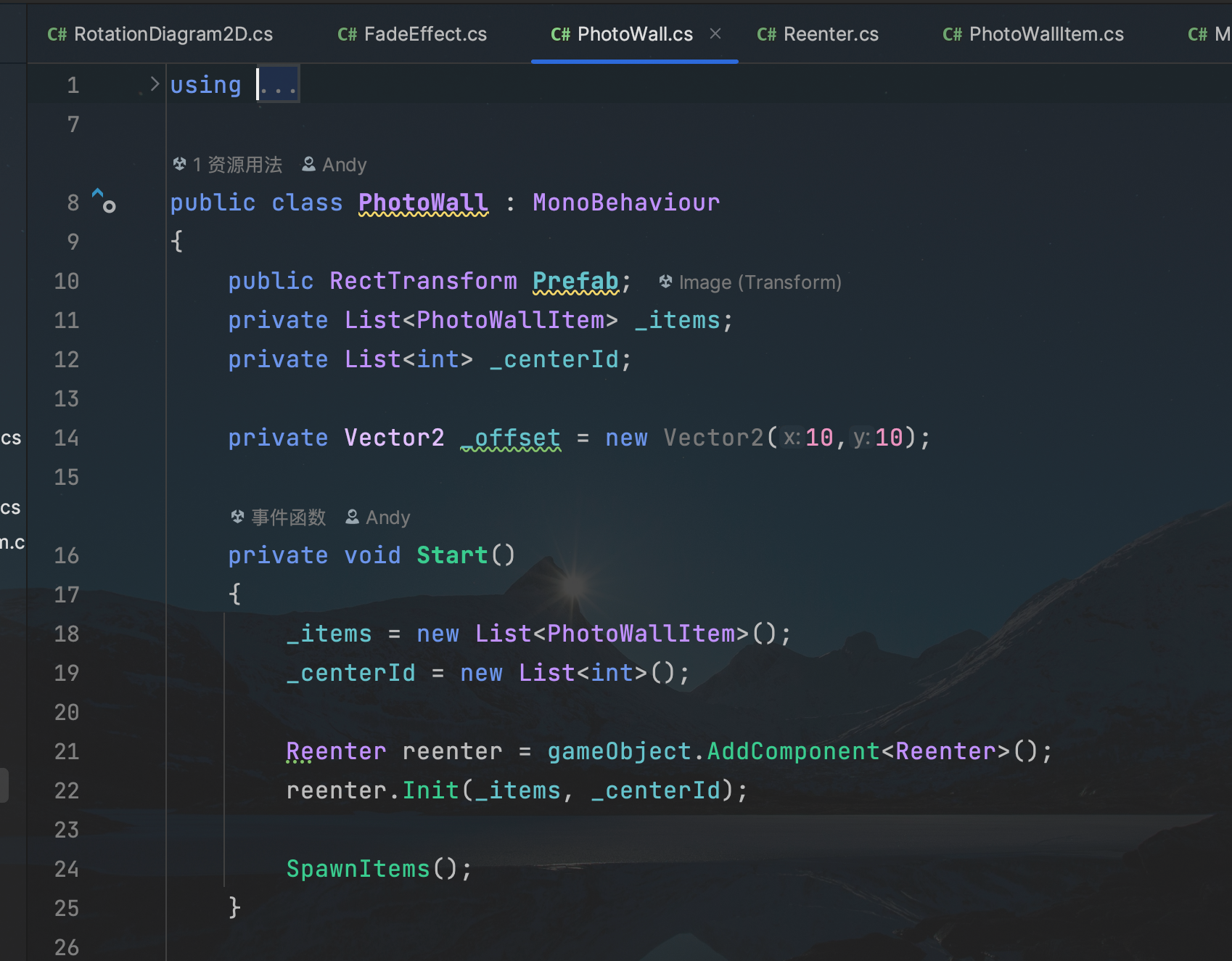
Task: Click line number 21 in the gutter
Action: click(67, 751)
